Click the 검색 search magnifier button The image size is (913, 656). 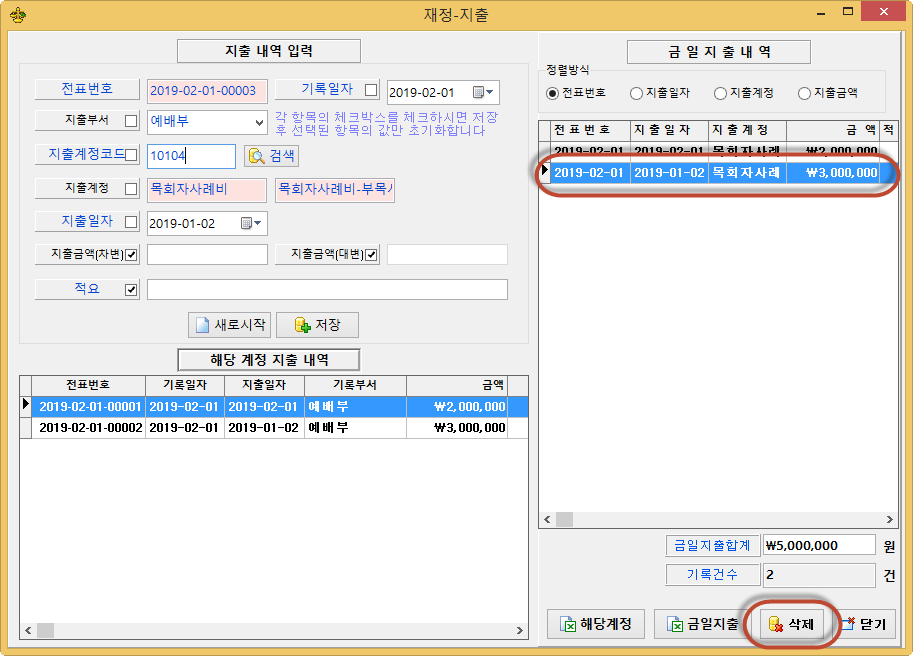(x=271, y=156)
